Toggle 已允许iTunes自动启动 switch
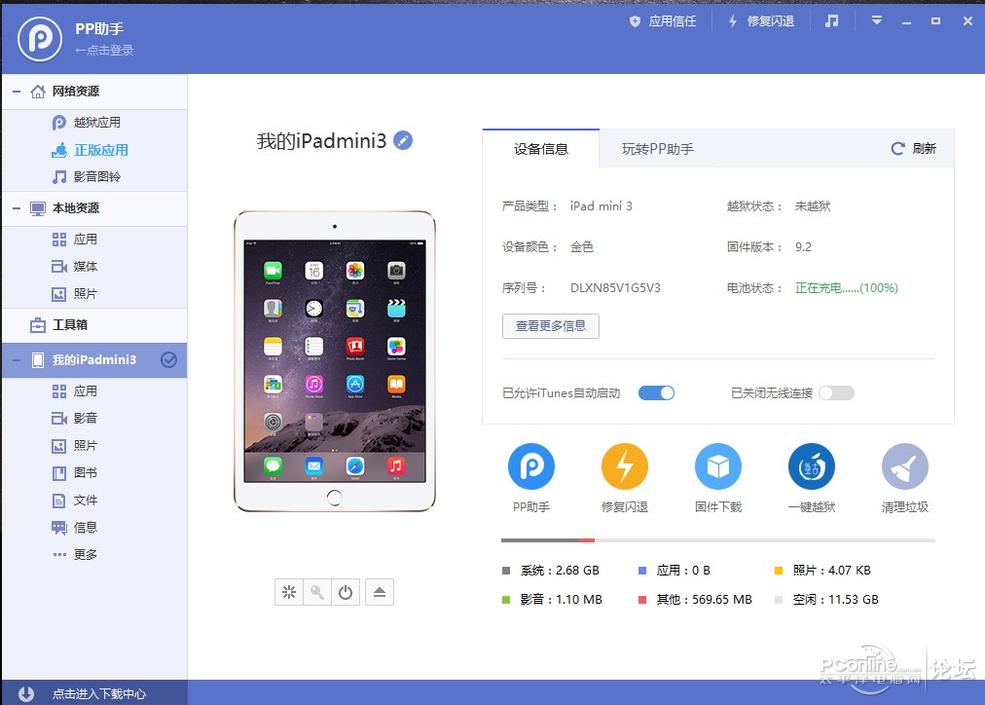The width and height of the screenshot is (985, 705). tap(656, 393)
